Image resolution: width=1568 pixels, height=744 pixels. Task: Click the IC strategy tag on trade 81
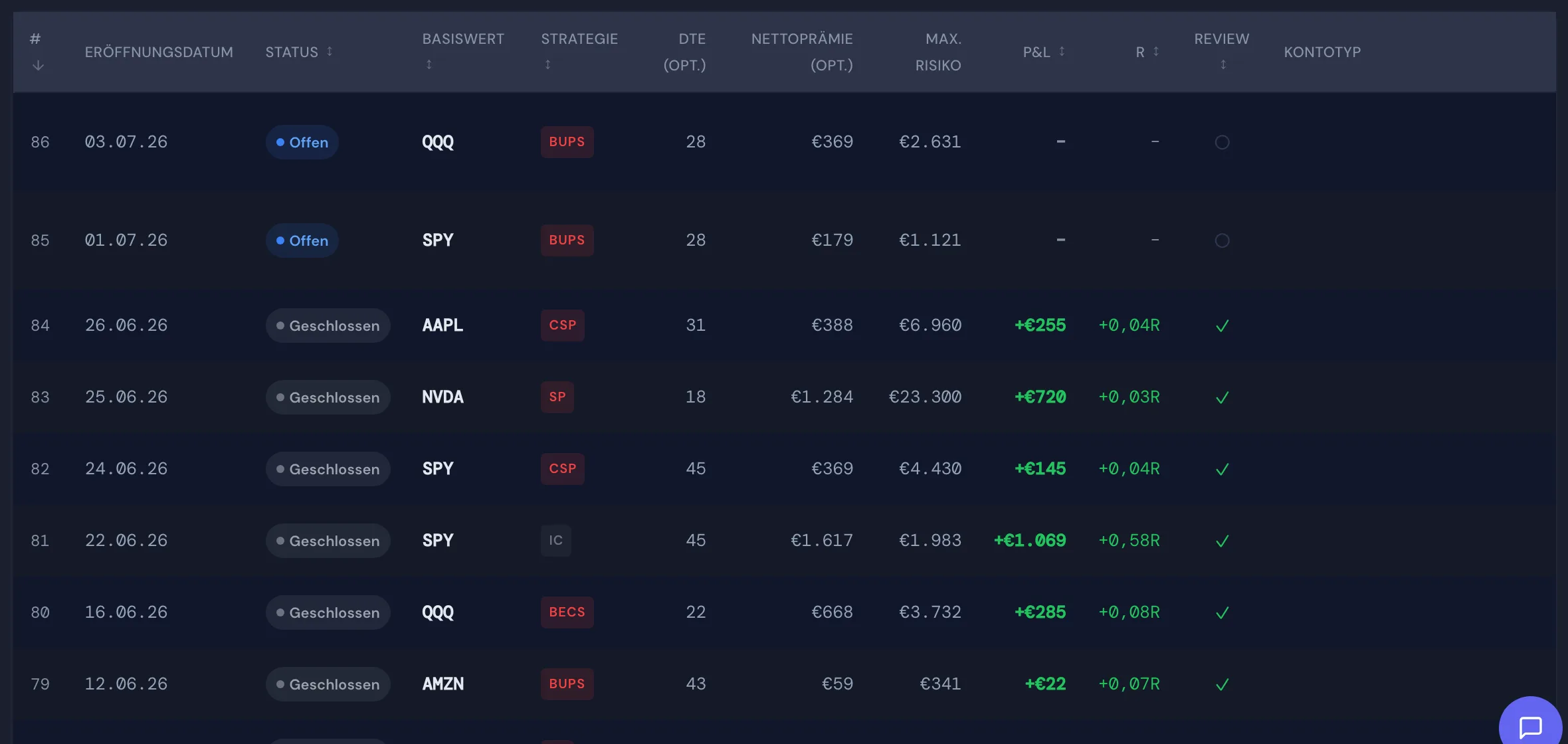[x=556, y=541]
